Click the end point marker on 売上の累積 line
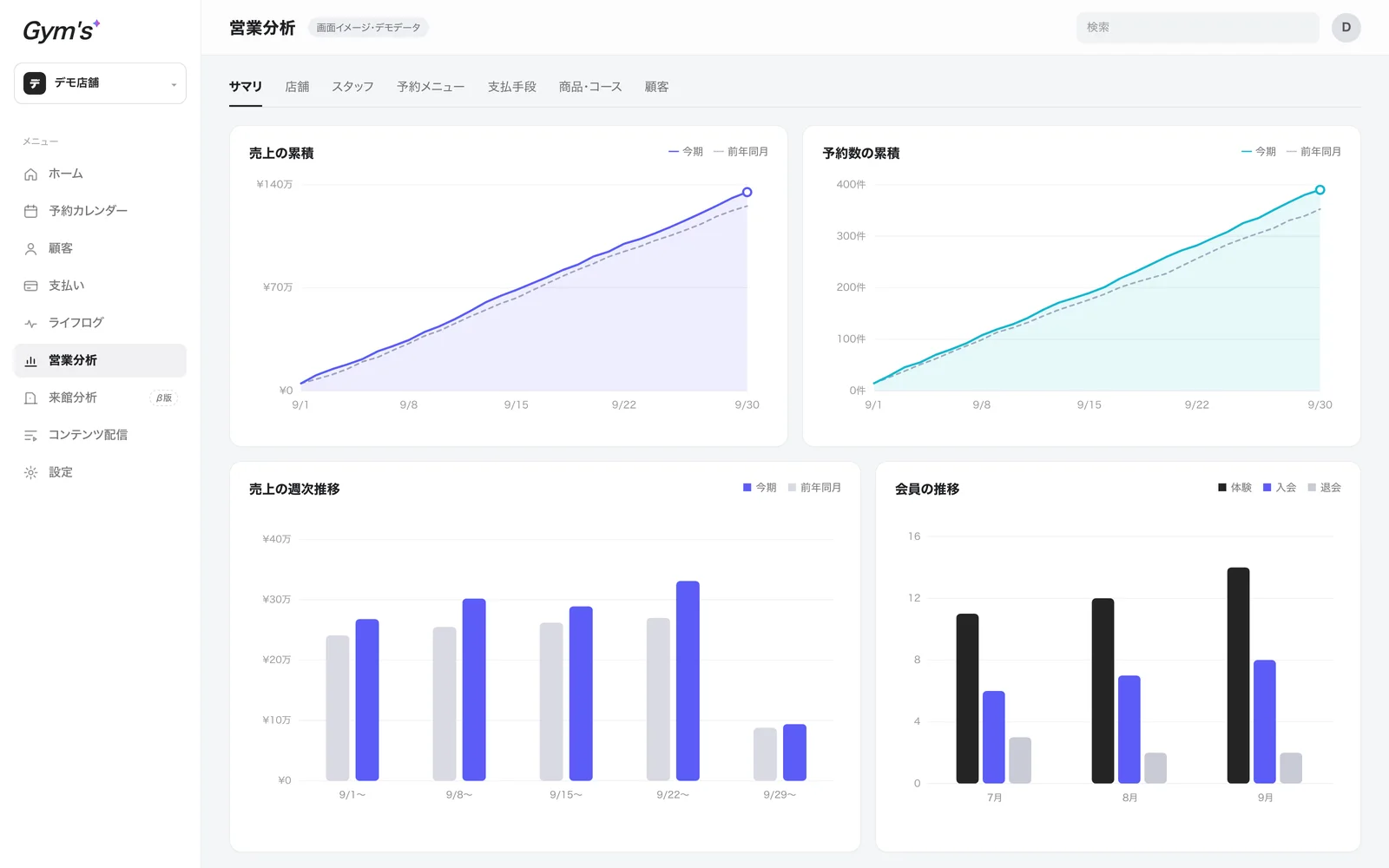 coord(747,192)
